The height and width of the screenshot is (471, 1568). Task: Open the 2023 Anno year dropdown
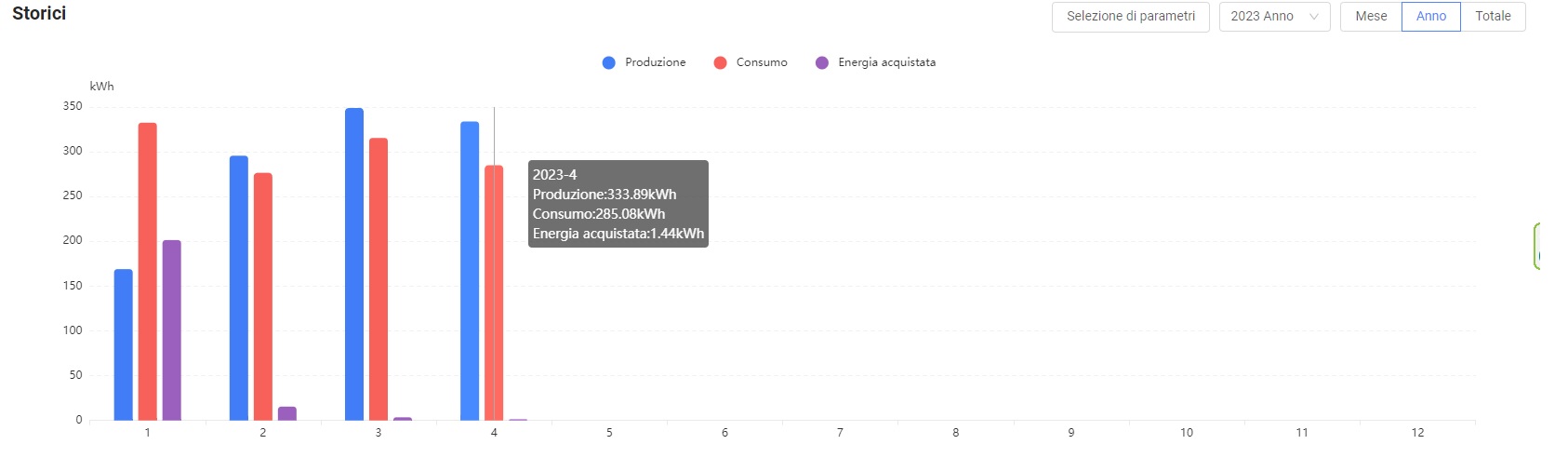(x=1262, y=17)
